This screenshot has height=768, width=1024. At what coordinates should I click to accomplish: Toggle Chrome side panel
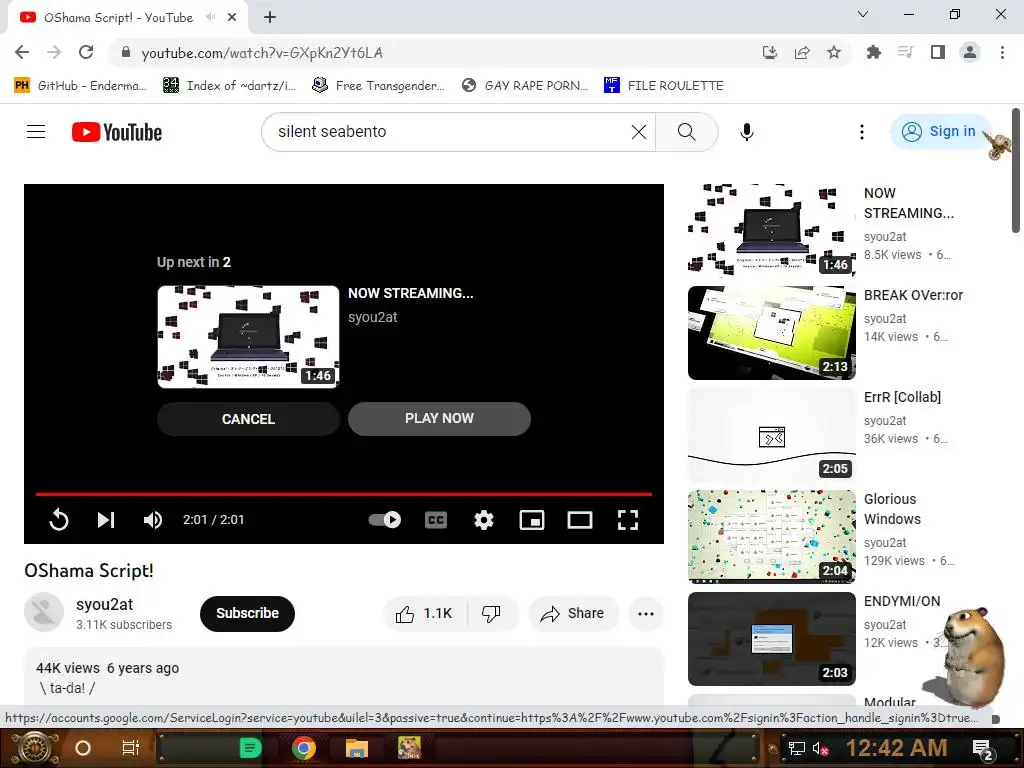pyautogui.click(x=938, y=52)
